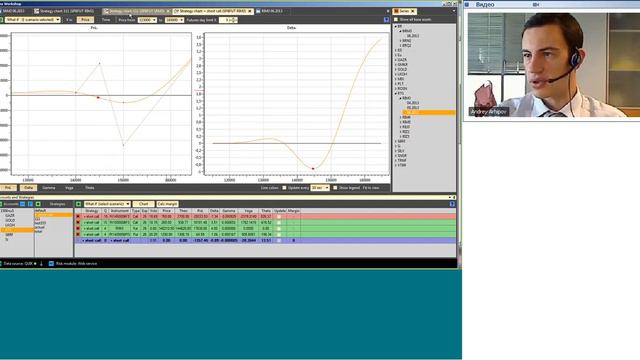Click the blue help icon in strategies toolbar
This screenshot has height=360, width=640.
(x=452, y=204)
